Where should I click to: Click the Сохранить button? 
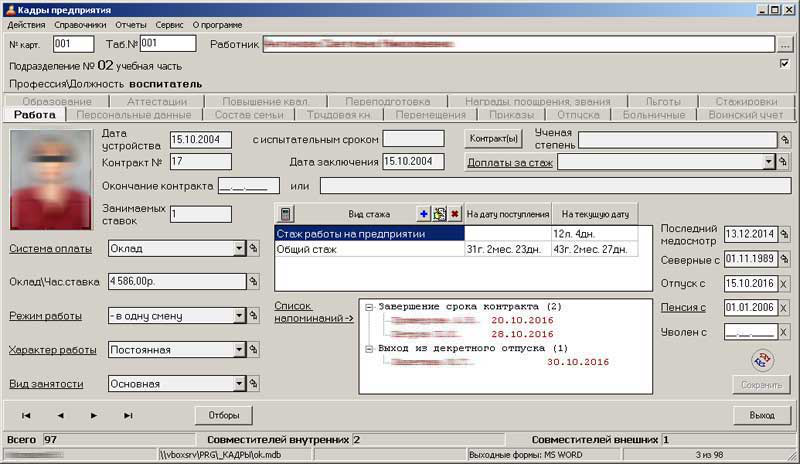[x=761, y=385]
